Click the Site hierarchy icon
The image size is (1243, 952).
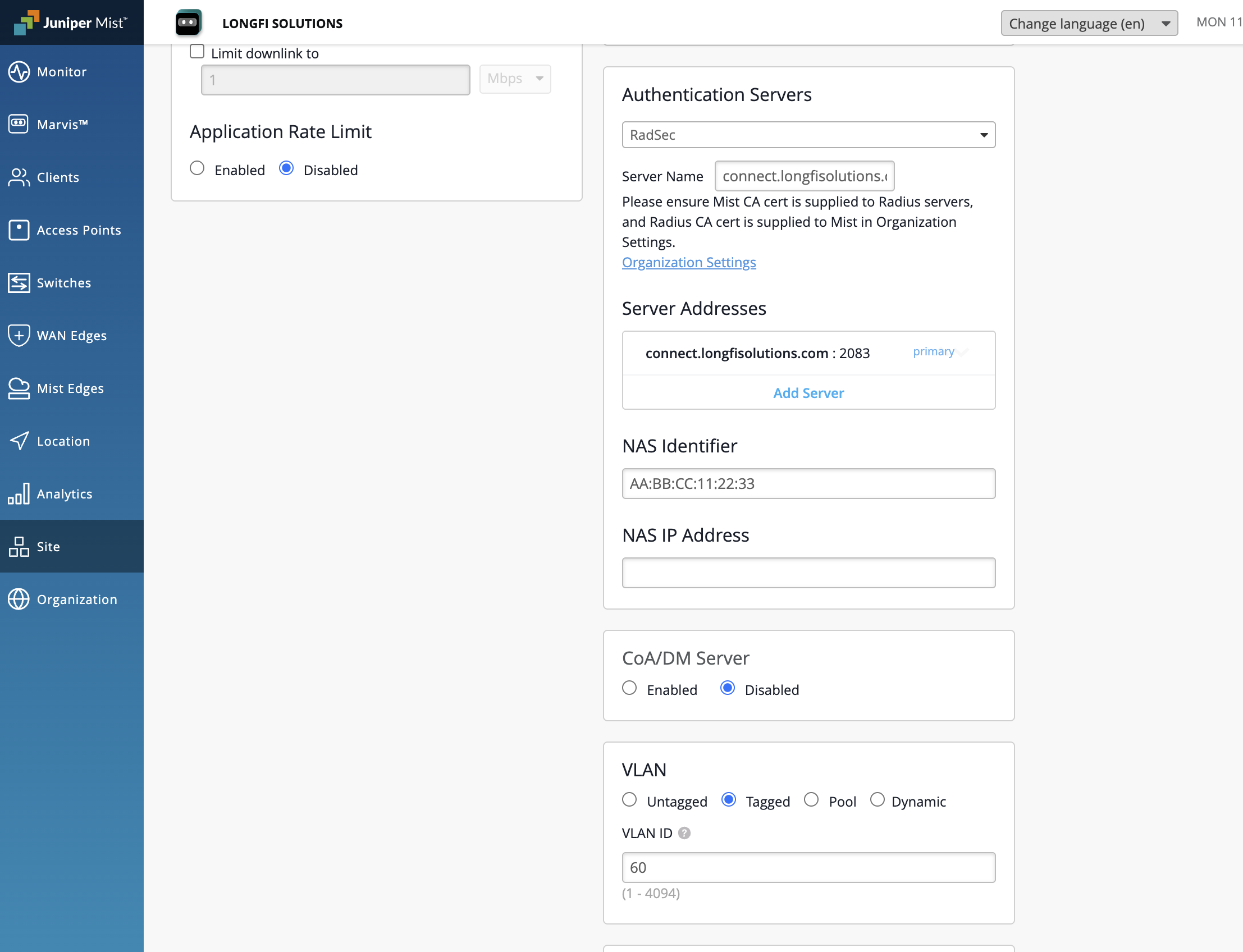point(19,546)
